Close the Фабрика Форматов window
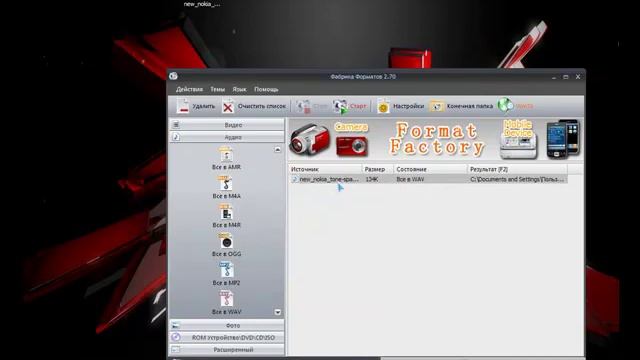Image resolution: width=640 pixels, height=360 pixels. click(x=578, y=77)
